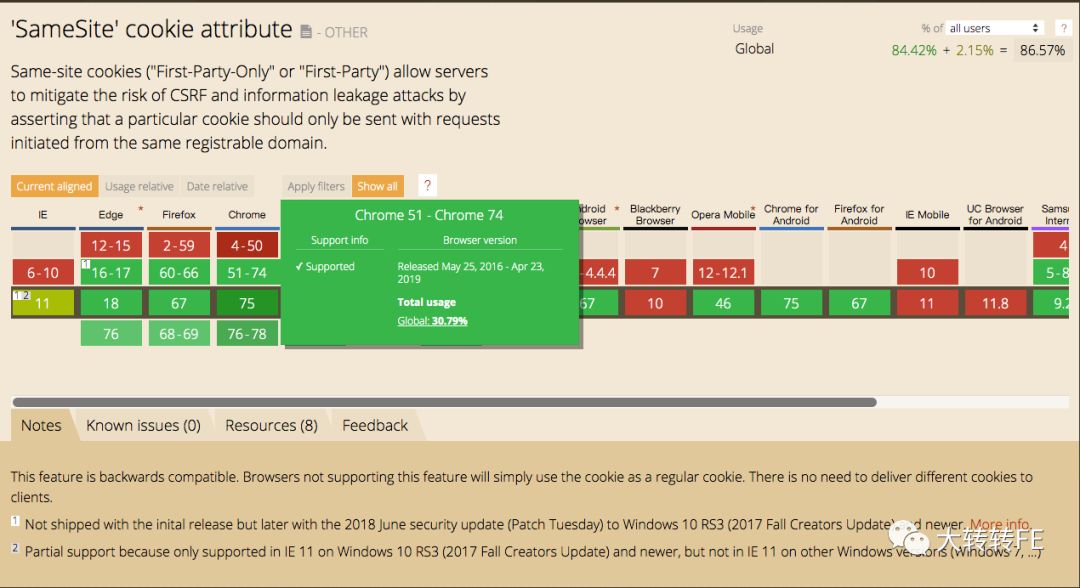The image size is (1080, 588).
Task: Select the Edge 16-17 cell
Action: 111,273
